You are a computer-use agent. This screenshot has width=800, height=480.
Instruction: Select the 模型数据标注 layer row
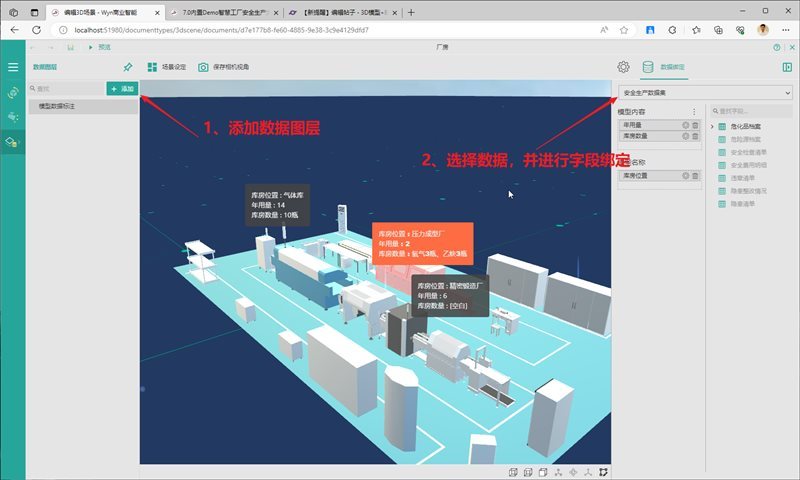[x=83, y=106]
